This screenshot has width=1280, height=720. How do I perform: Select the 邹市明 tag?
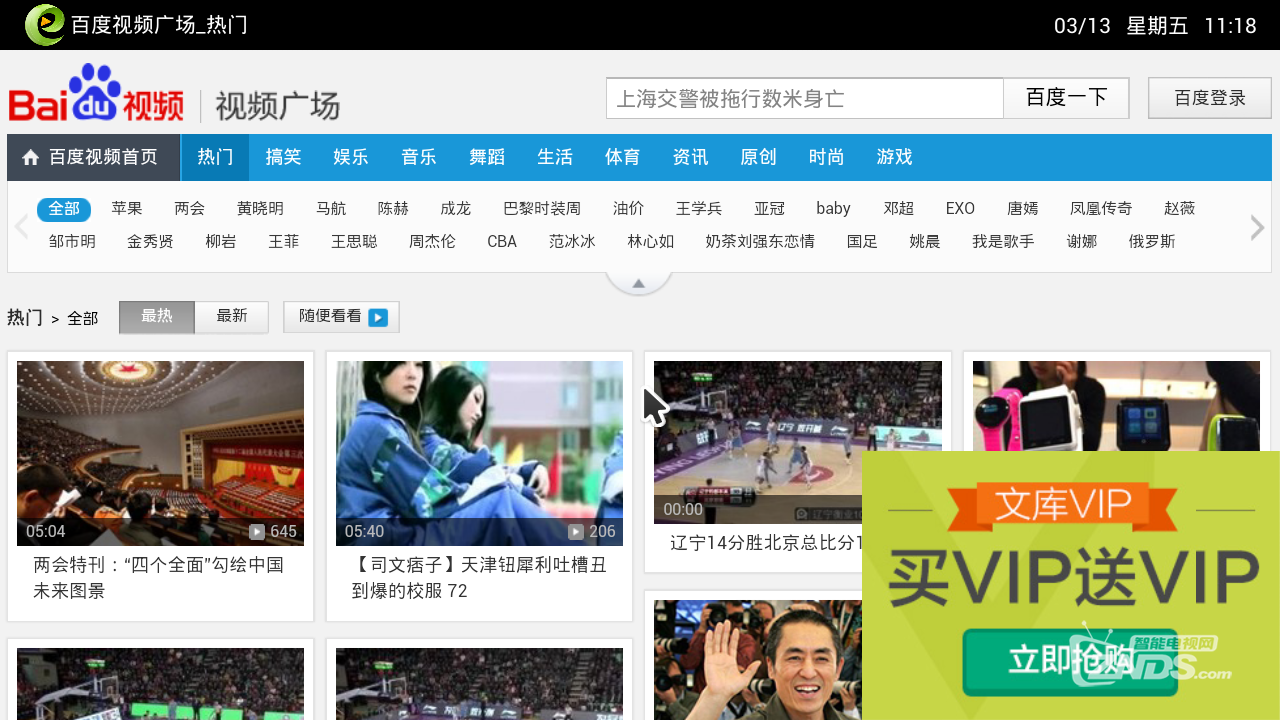click(72, 241)
